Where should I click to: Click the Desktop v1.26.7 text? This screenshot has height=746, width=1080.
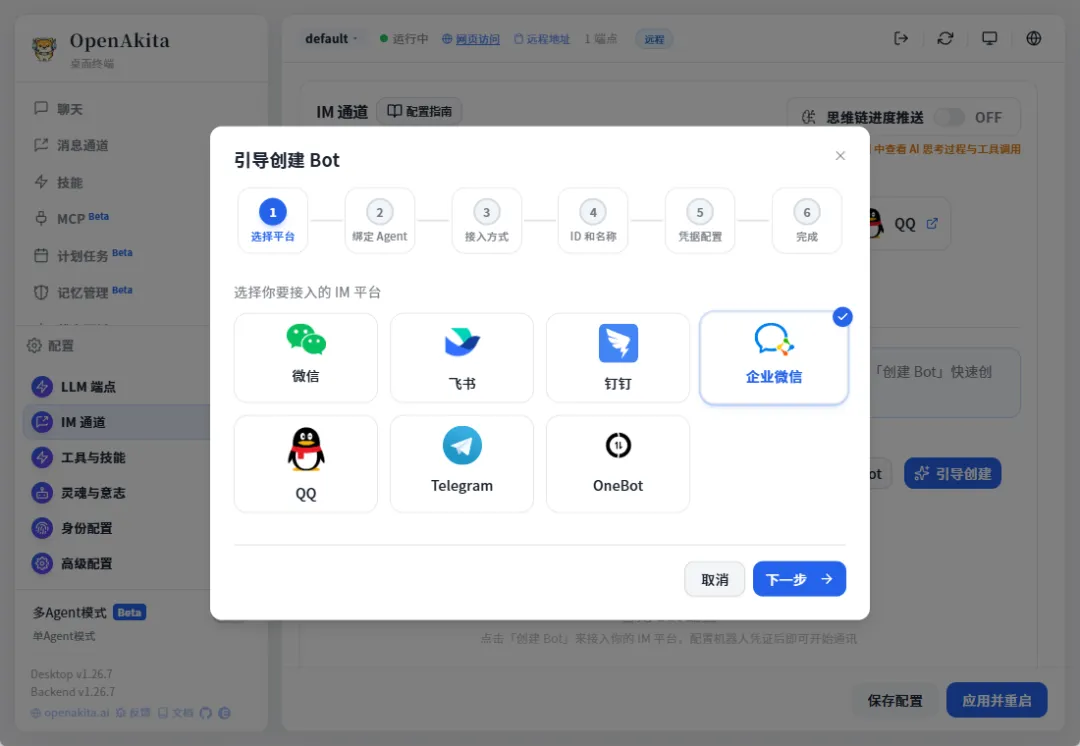coord(72,674)
